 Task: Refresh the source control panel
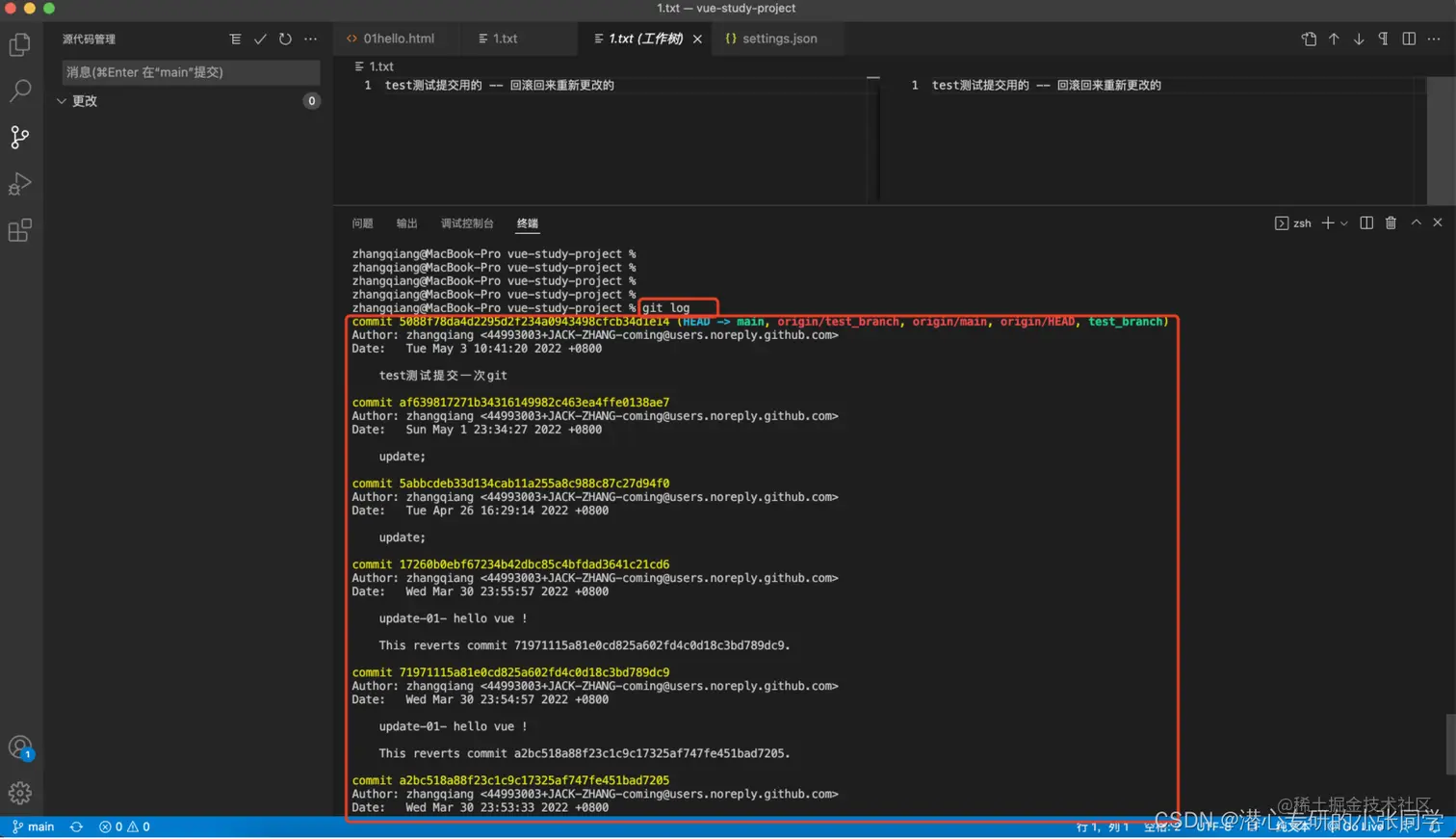285,39
